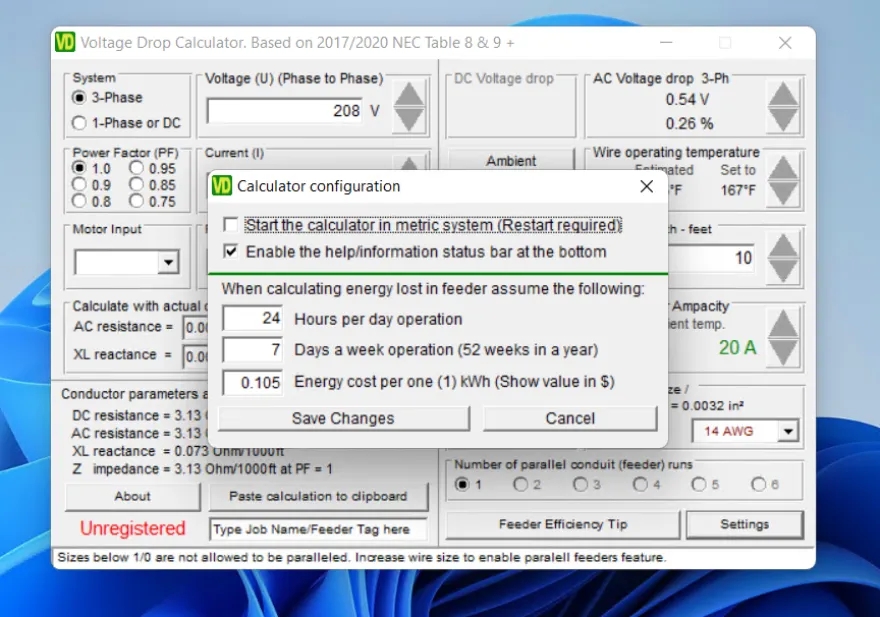The height and width of the screenshot is (617, 880).
Task: Increase ampacity with the up arrow
Action: point(783,323)
